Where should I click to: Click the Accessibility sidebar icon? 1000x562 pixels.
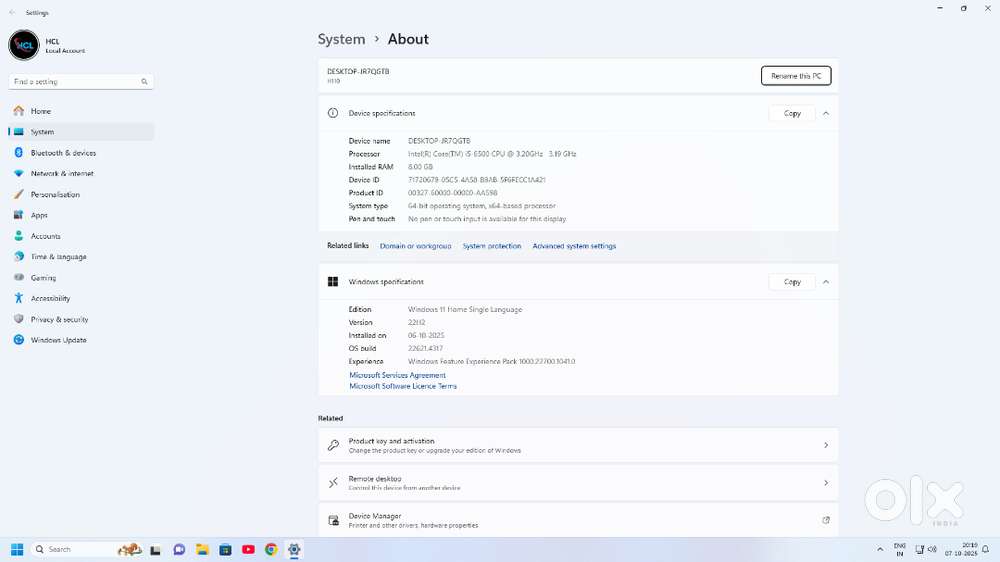pos(18,298)
